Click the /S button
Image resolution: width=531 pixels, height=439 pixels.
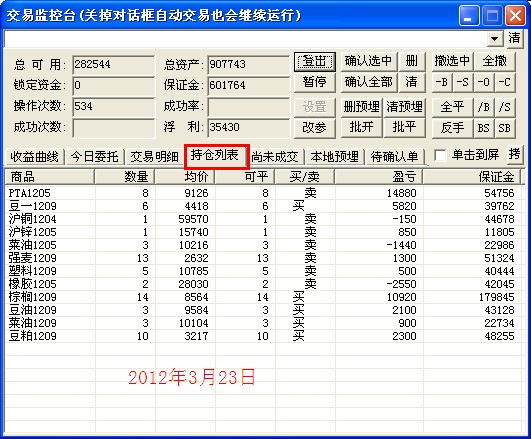pyautogui.click(x=505, y=107)
